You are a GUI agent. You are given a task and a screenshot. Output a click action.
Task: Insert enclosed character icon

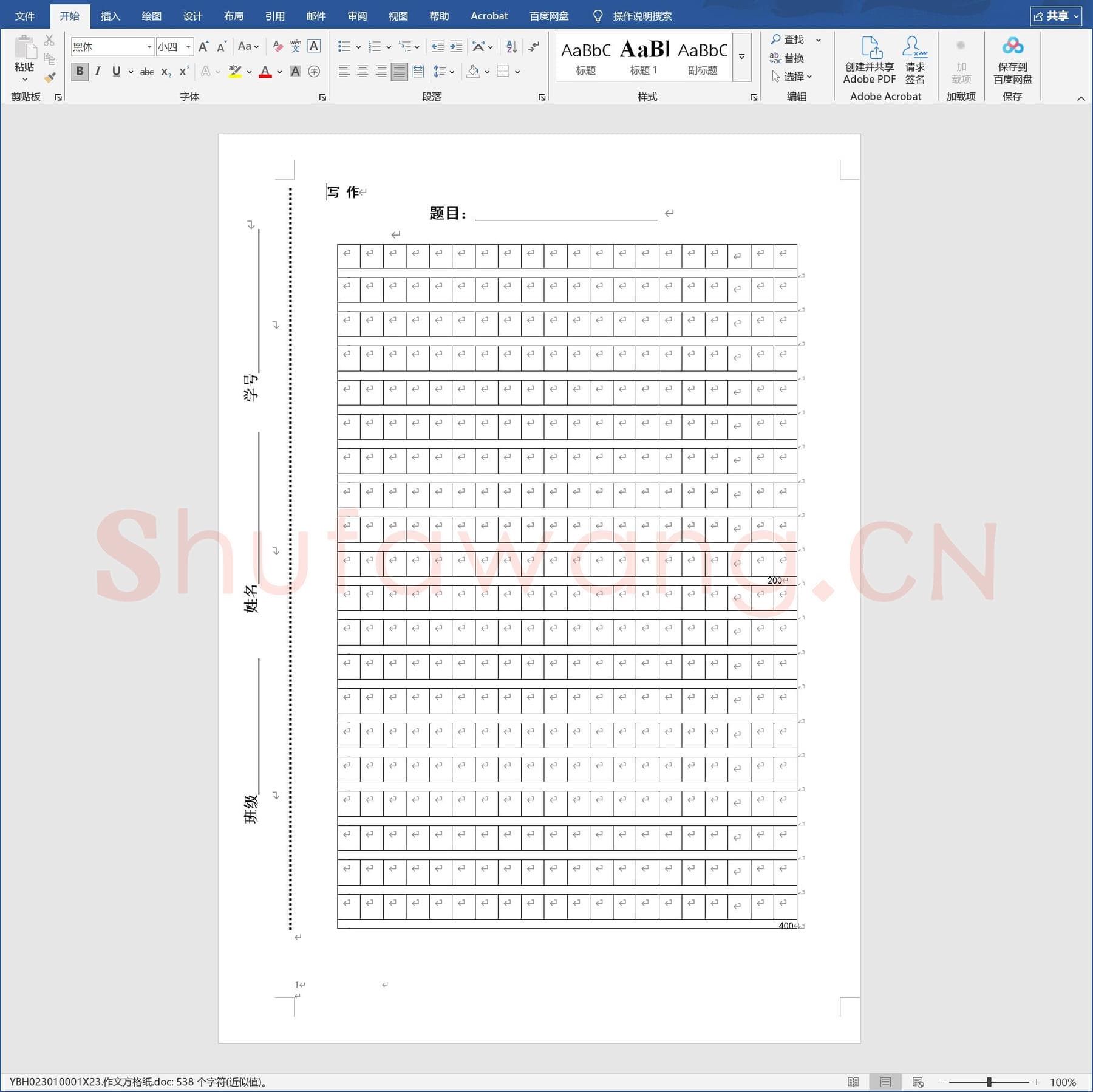point(314,72)
